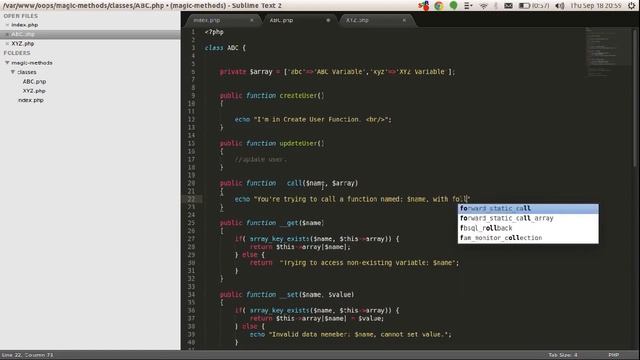
Task: Click the "Trying to access non-existing variable" string
Action: click(369, 263)
